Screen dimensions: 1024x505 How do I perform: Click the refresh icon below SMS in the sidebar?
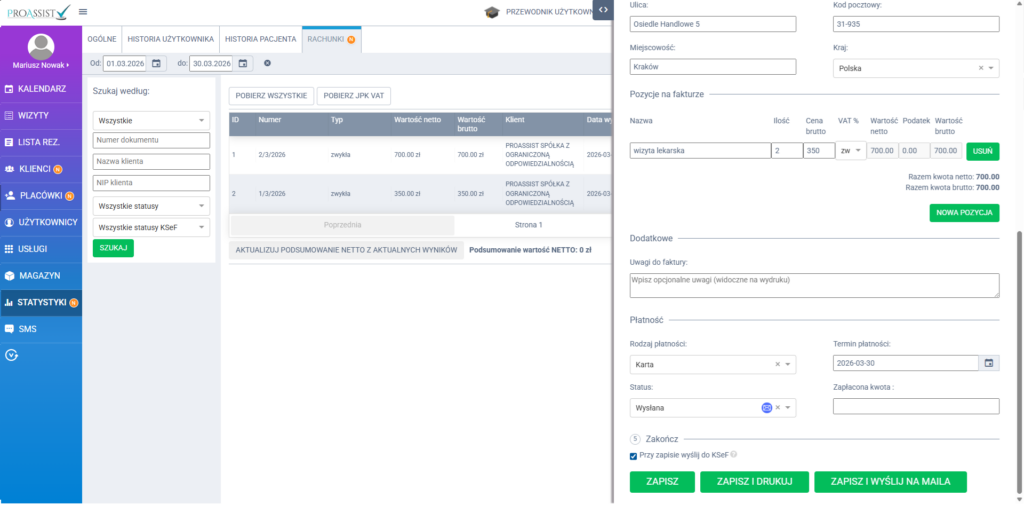[11, 354]
